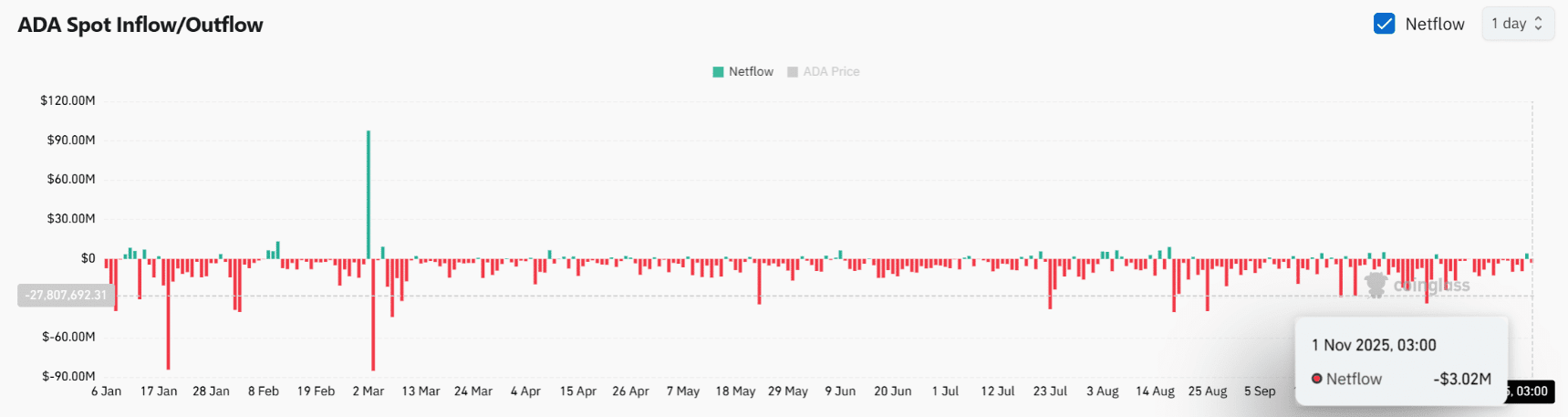Click the Coinglass watermark logo icon
The image size is (1568, 417).
click(1375, 285)
